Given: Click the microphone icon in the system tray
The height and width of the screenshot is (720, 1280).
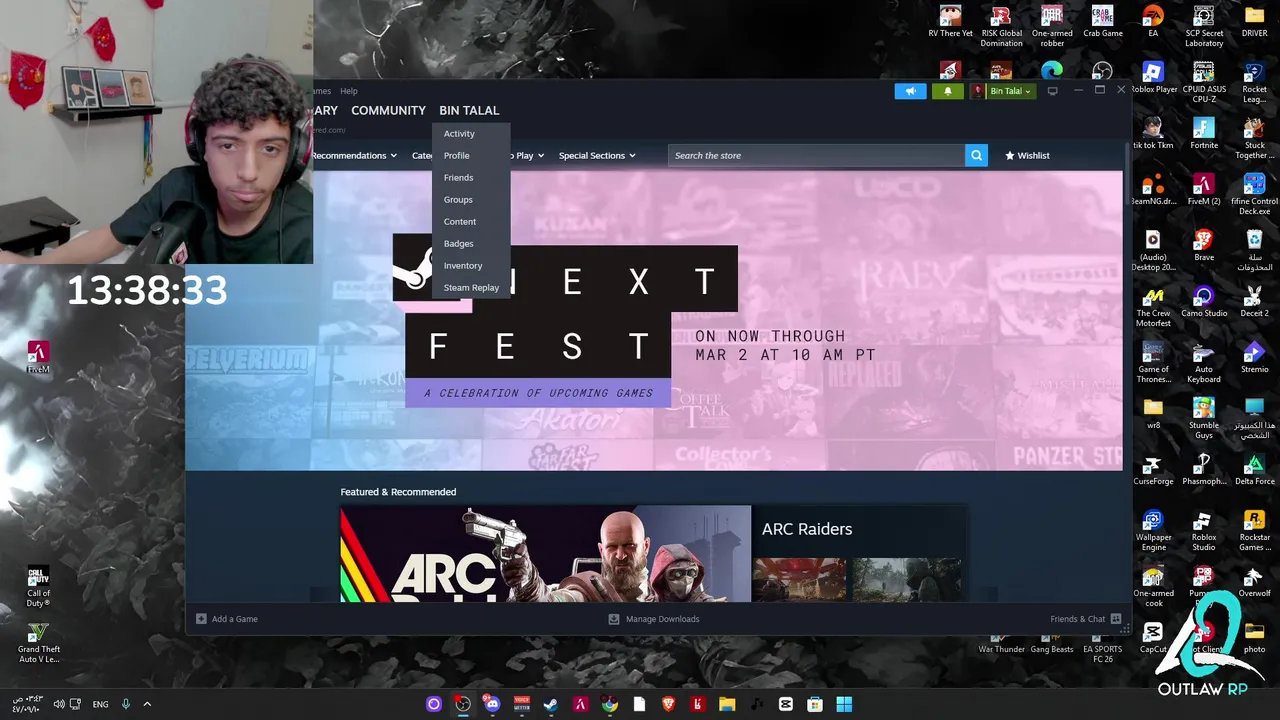Looking at the screenshot, I should click(125, 704).
